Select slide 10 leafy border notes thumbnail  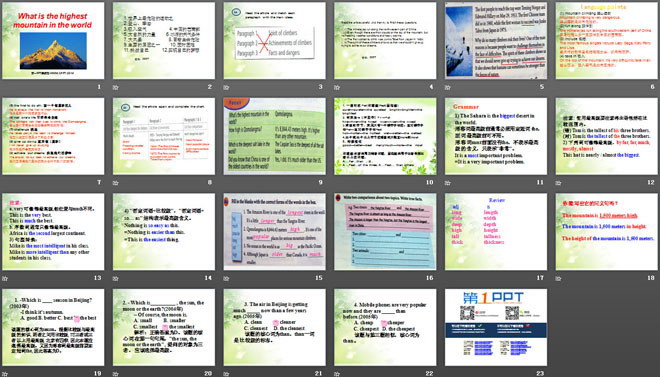click(x=385, y=136)
